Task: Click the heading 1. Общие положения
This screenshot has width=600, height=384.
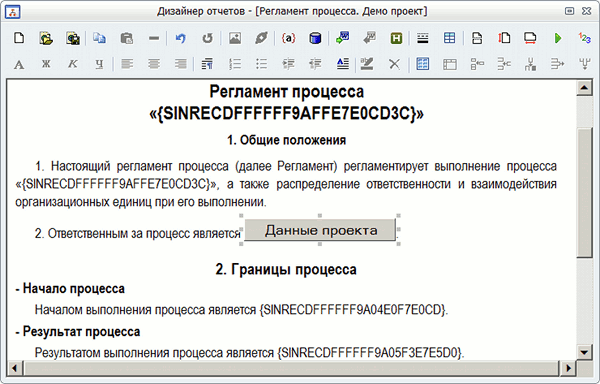Action: (287, 140)
